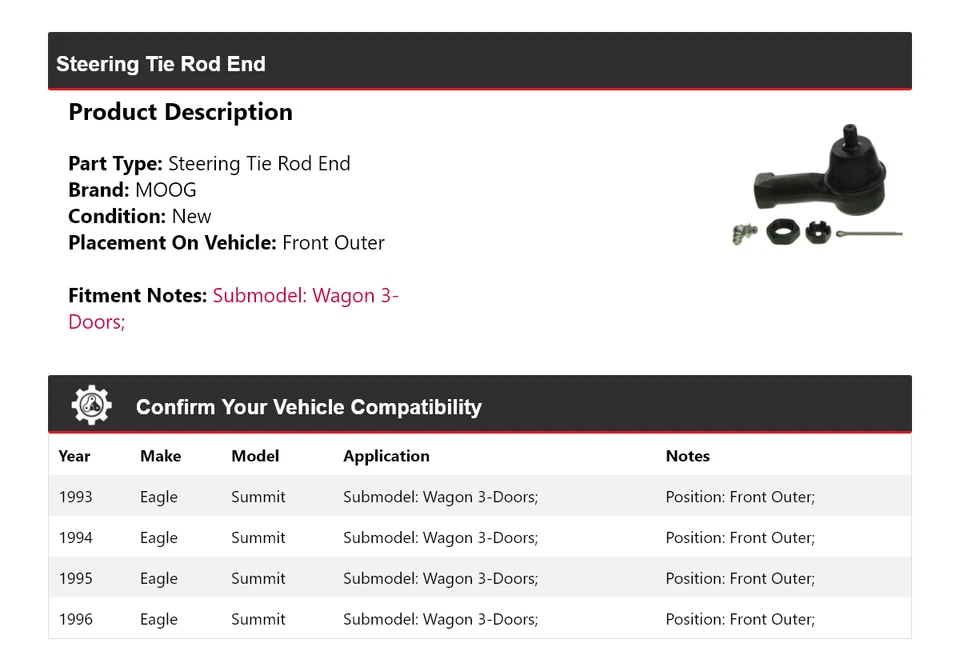The width and height of the screenshot is (960, 671).
Task: Click the gear icon beside Confirm Your Vehicle Compatibility
Action: pos(91,406)
